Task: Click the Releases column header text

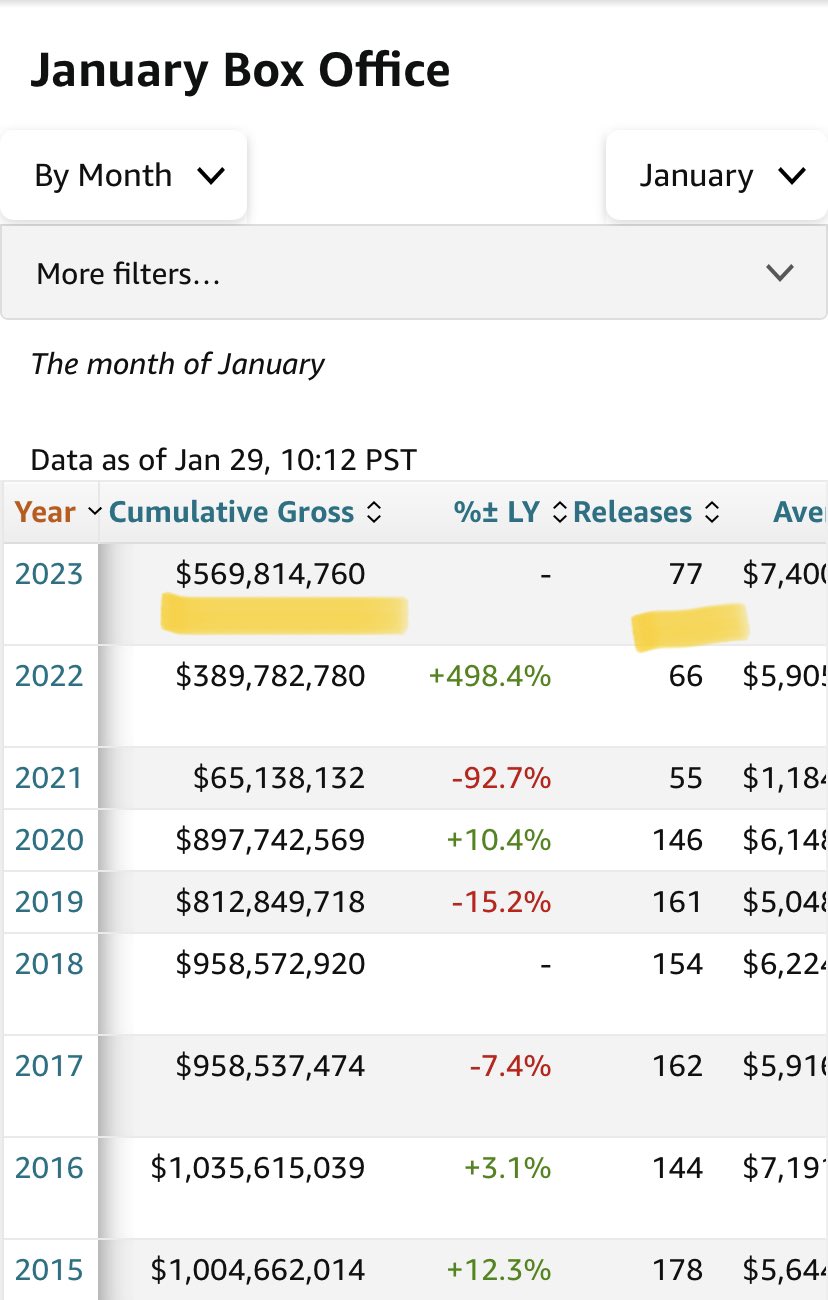Action: (x=633, y=513)
